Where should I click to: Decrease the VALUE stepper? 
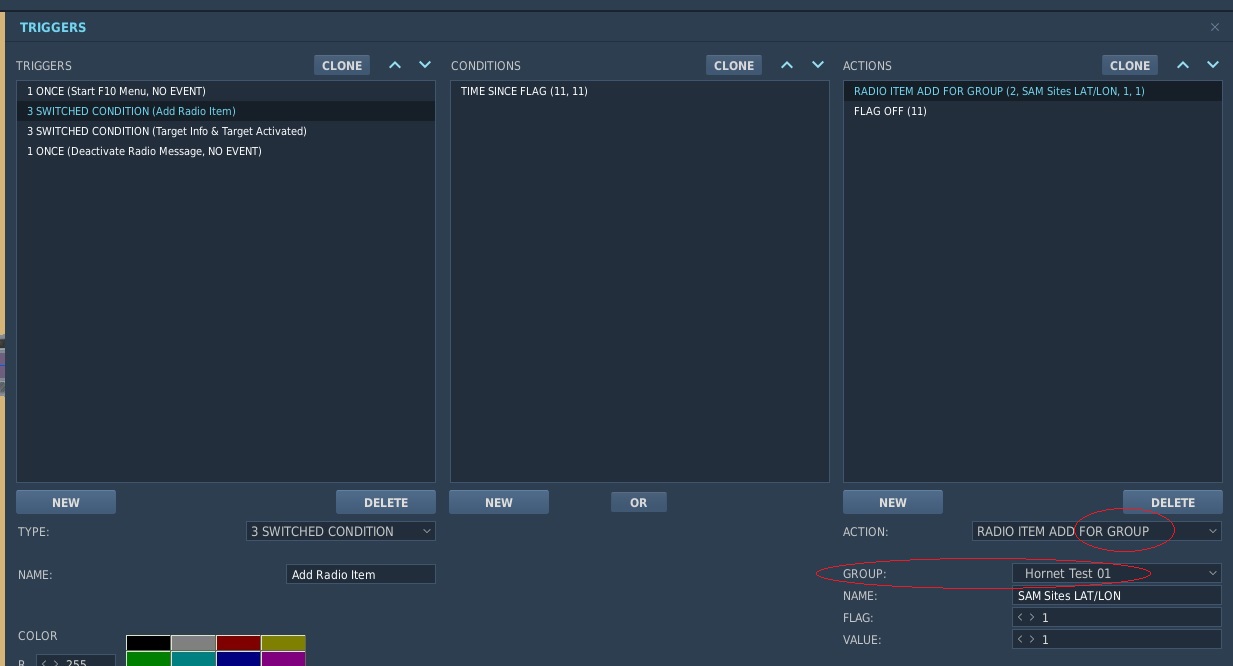(1020, 639)
